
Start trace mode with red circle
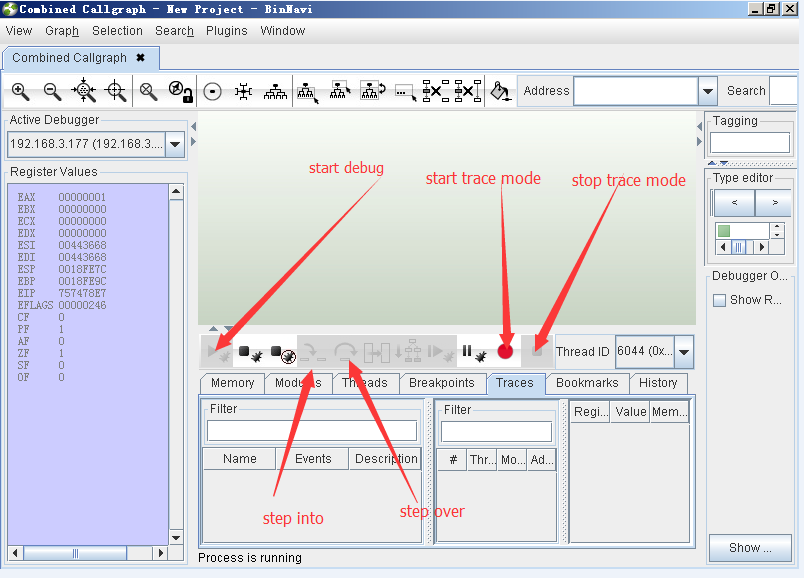505,351
